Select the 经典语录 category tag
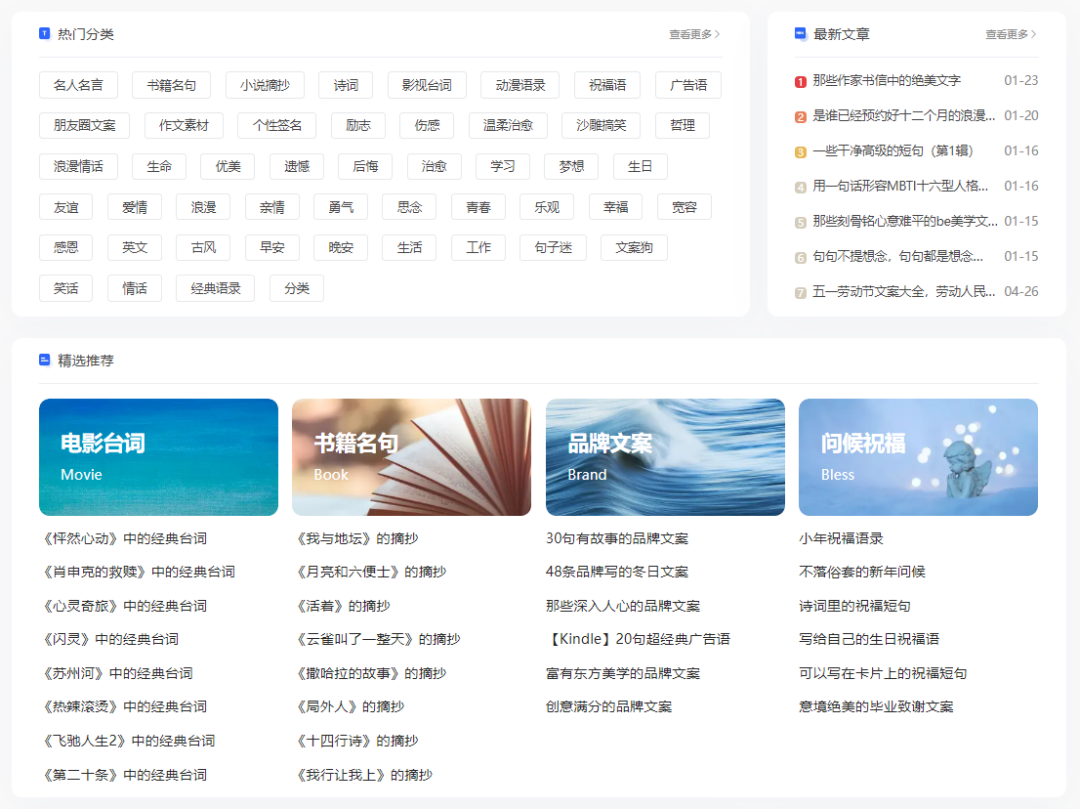The height and width of the screenshot is (809, 1080). pos(214,288)
